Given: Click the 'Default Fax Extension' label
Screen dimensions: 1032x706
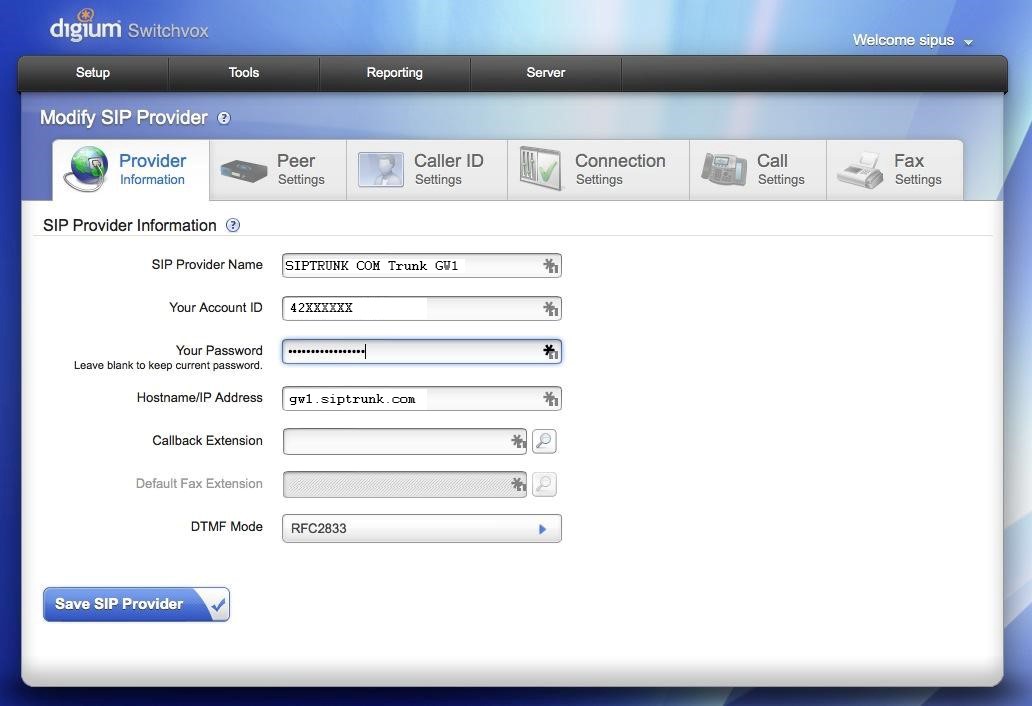Looking at the screenshot, I should pos(199,484).
